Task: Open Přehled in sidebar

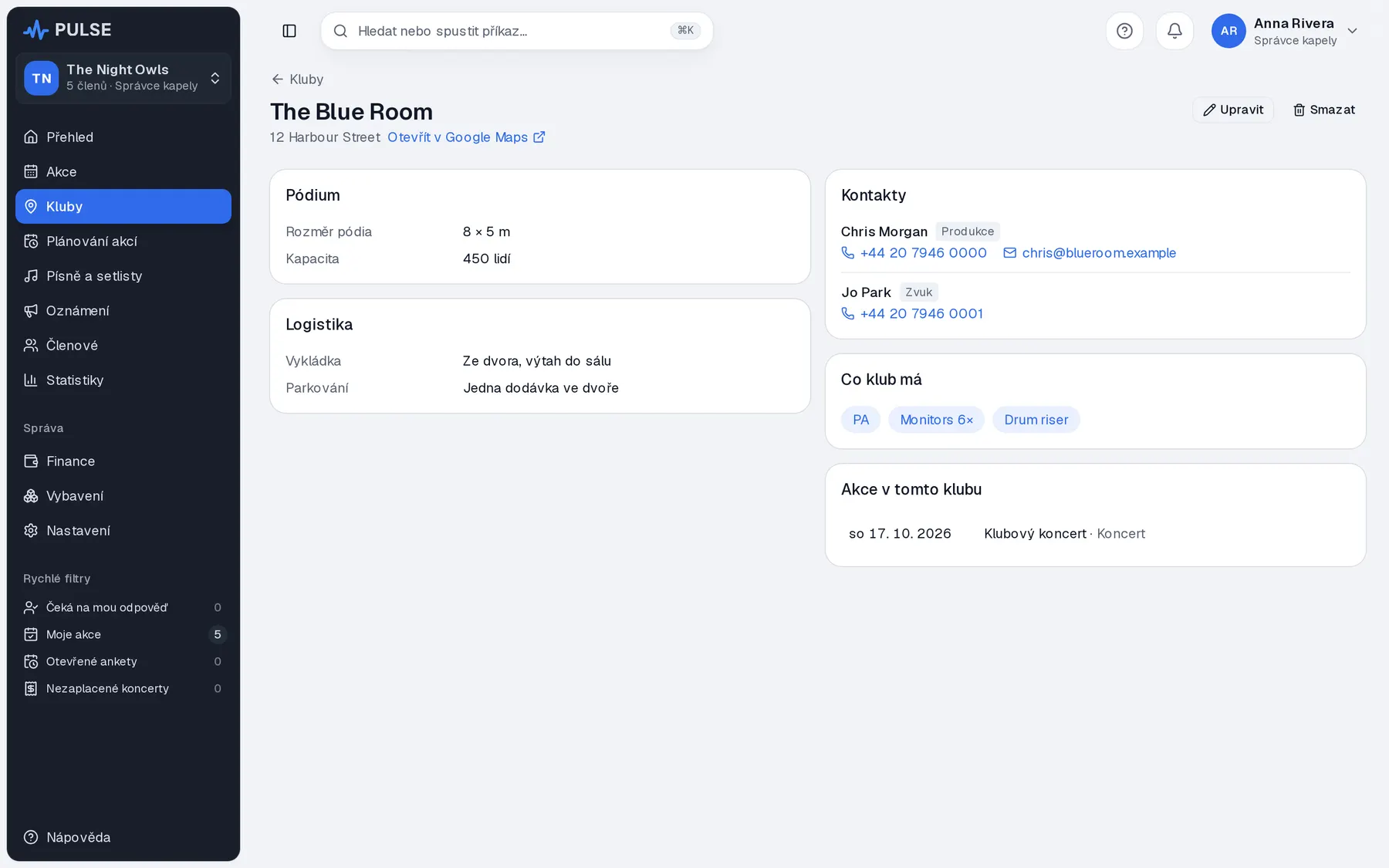Action: [123, 137]
